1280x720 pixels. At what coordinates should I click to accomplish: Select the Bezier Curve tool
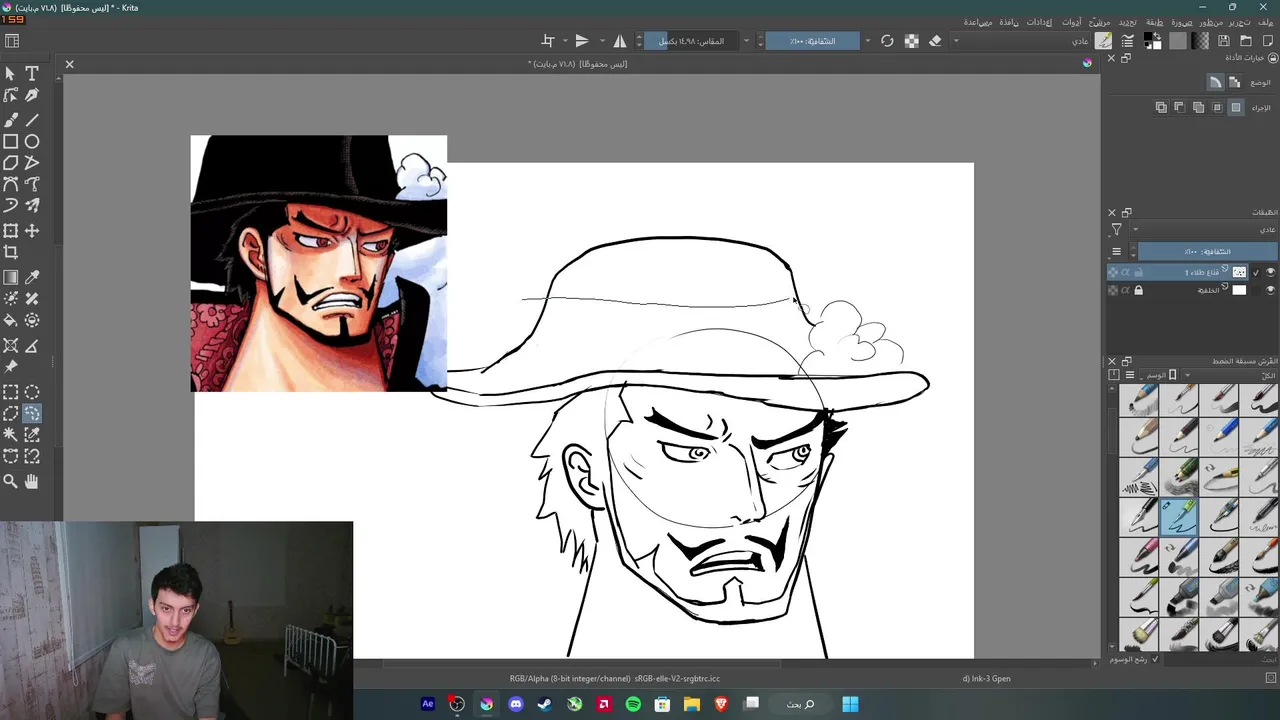[x=10, y=184]
